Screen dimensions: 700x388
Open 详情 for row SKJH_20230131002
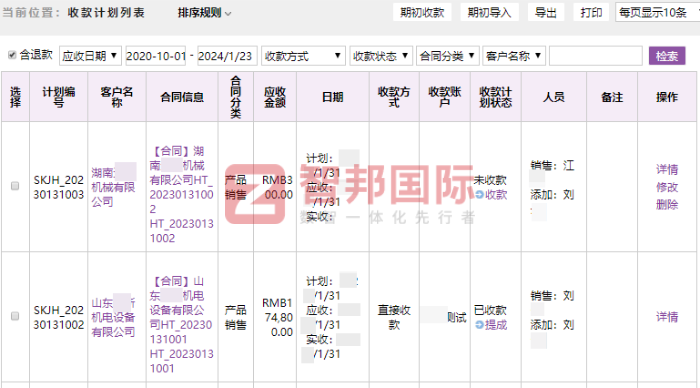667,317
